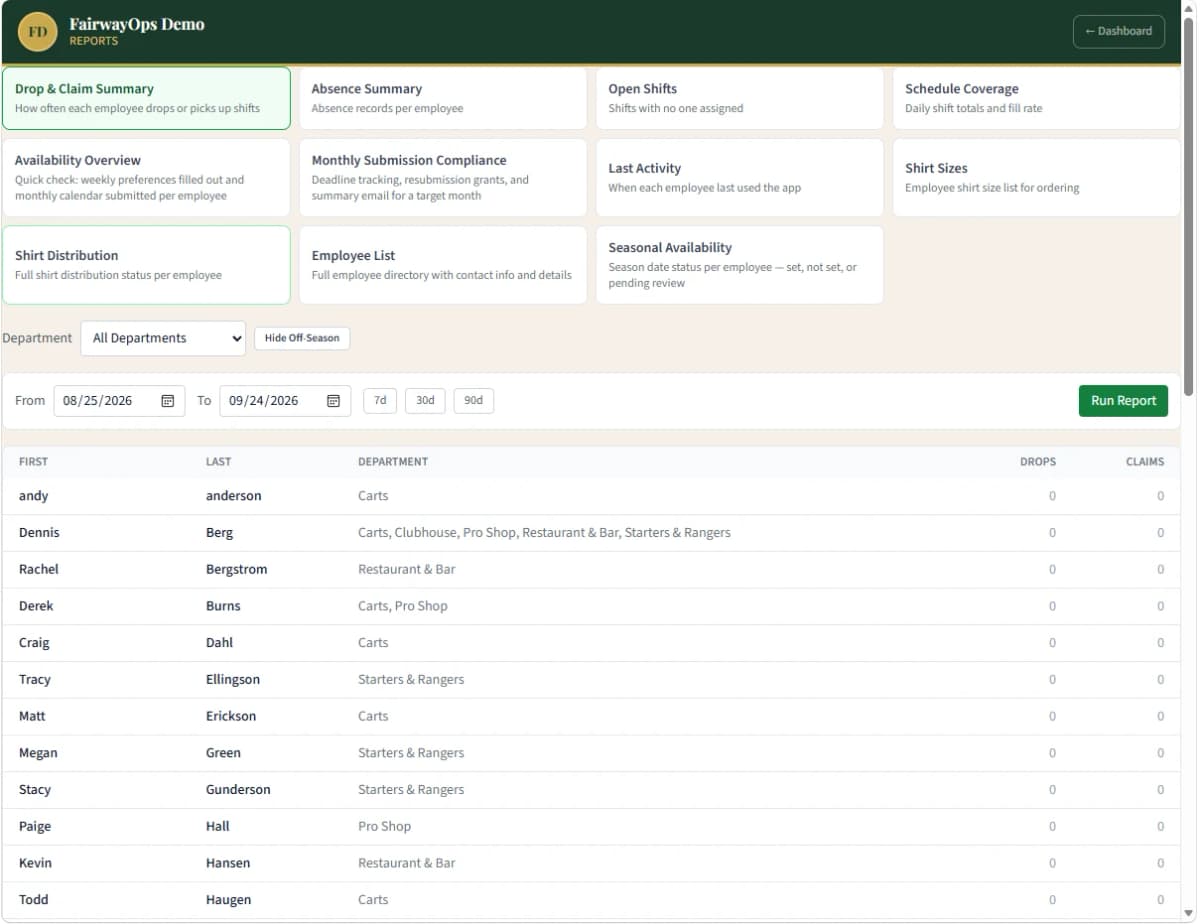Go back via the Dashboard button
The image size is (1200, 924).
point(1118,31)
